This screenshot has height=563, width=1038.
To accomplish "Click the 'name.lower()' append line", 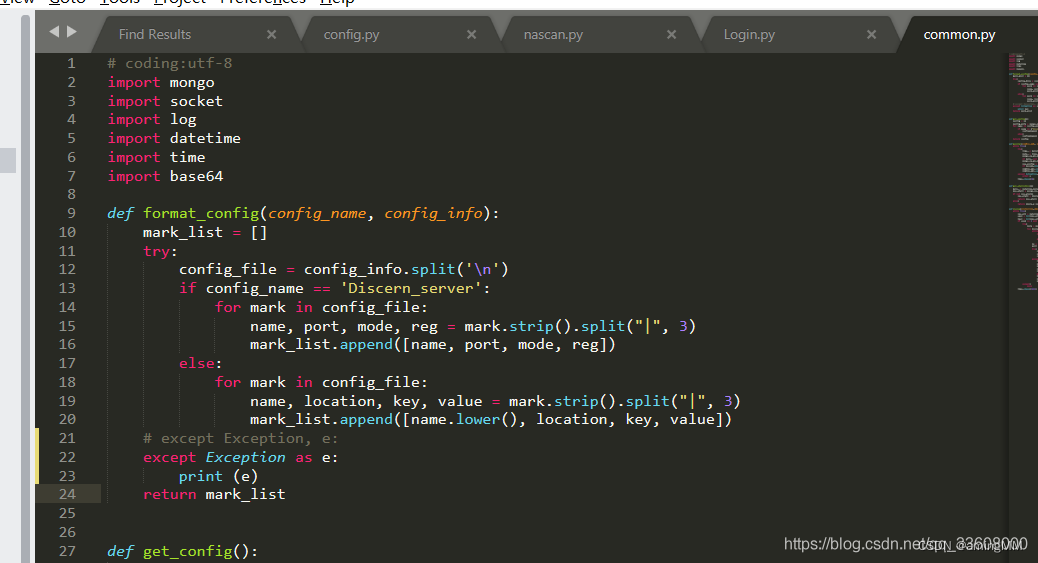I will point(491,419).
